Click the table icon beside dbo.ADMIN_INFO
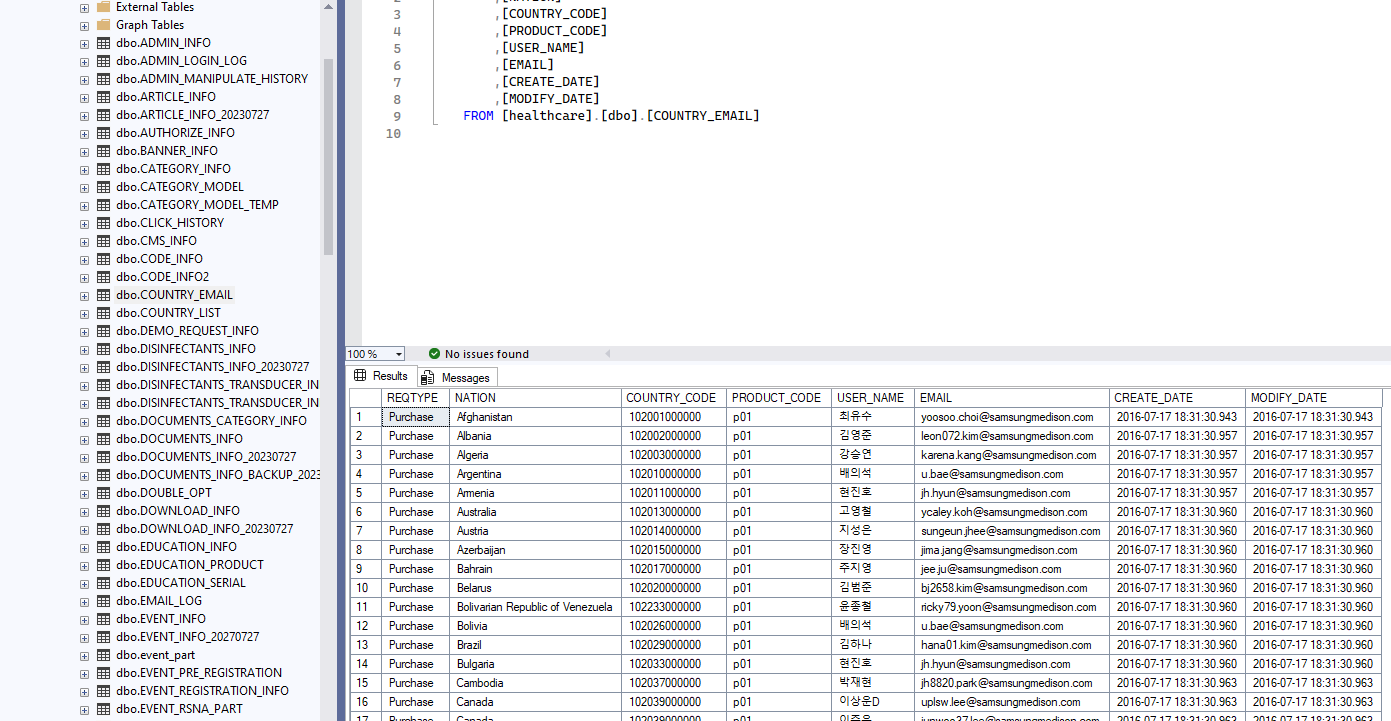1391x721 pixels. (103, 43)
